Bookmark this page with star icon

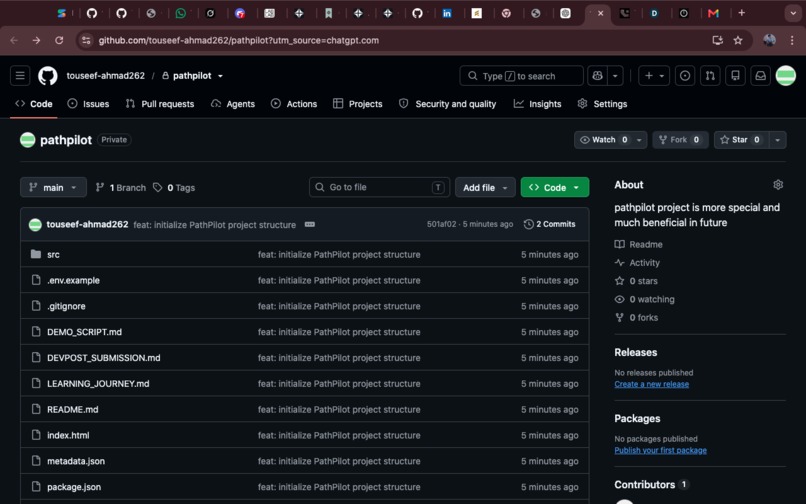click(x=738, y=40)
